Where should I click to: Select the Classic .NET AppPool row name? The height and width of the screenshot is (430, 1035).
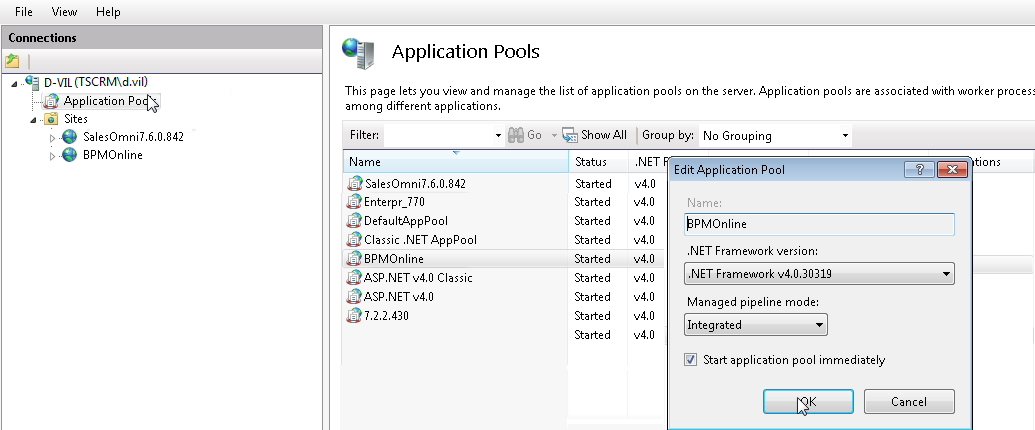[420, 240]
